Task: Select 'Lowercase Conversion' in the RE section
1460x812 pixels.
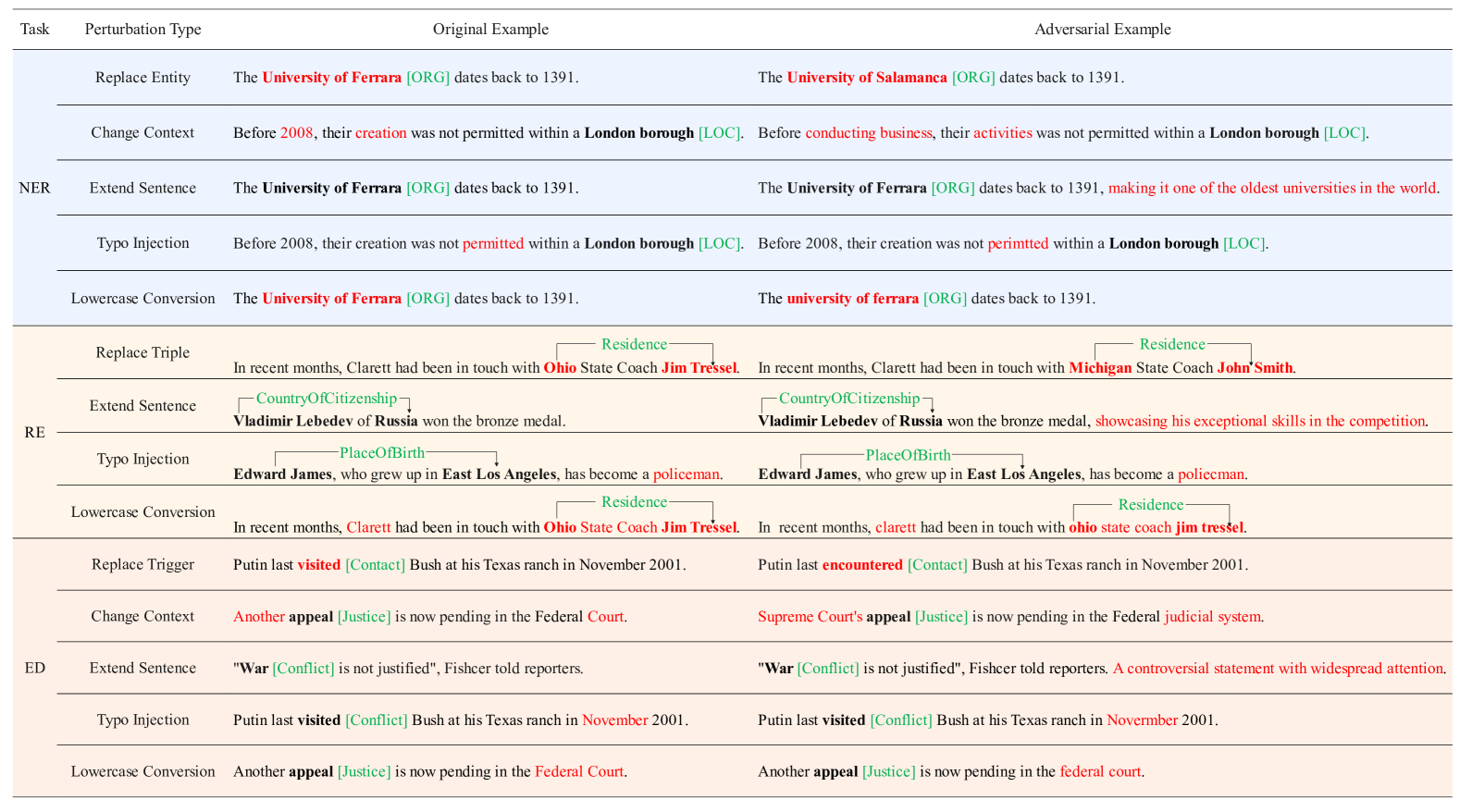Action: point(142,512)
